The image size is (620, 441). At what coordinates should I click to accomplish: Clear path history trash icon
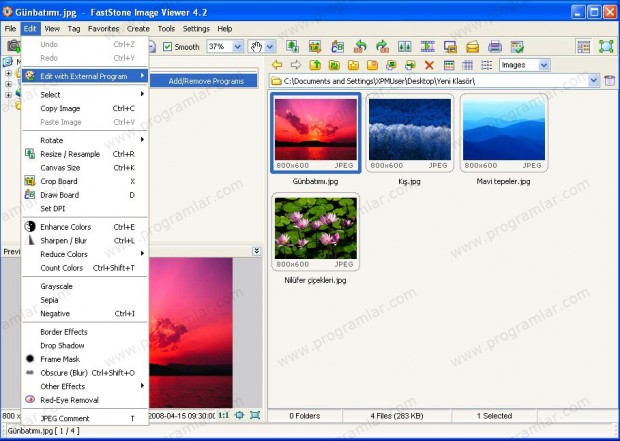610,81
